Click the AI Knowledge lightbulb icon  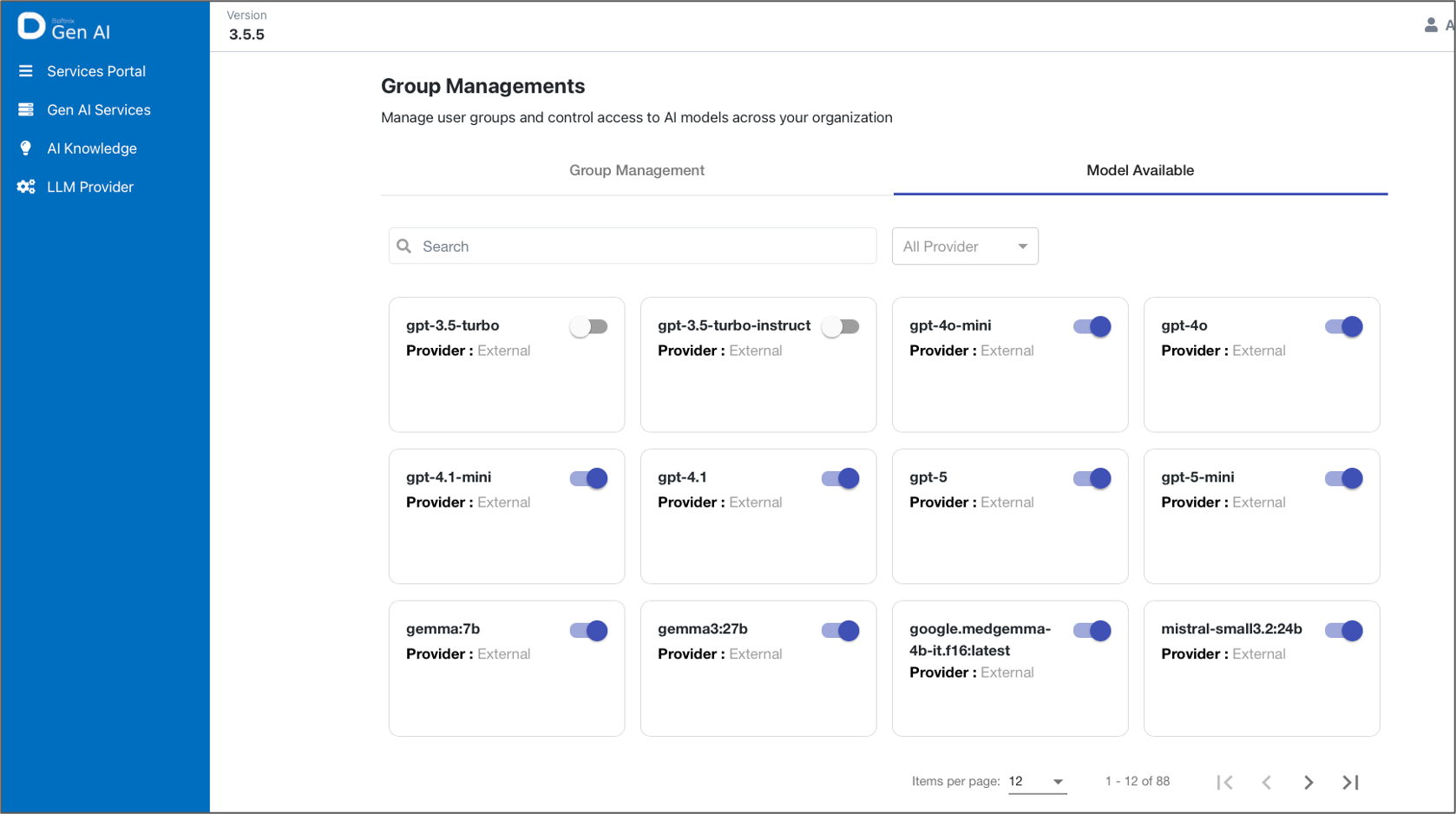coord(26,148)
